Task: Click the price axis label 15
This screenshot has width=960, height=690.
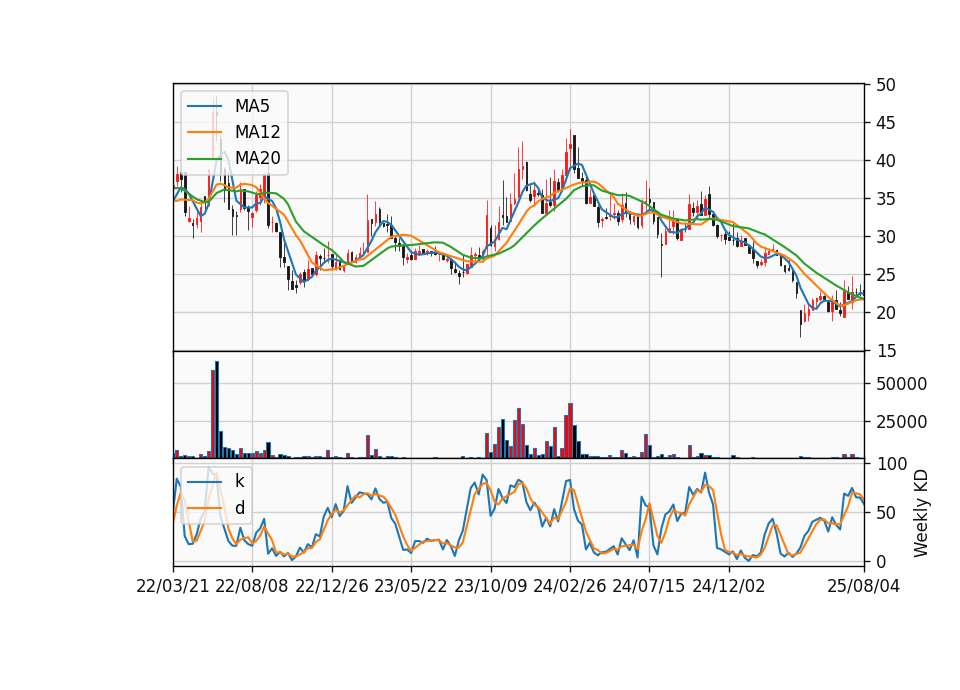Action: pyautogui.click(x=885, y=351)
